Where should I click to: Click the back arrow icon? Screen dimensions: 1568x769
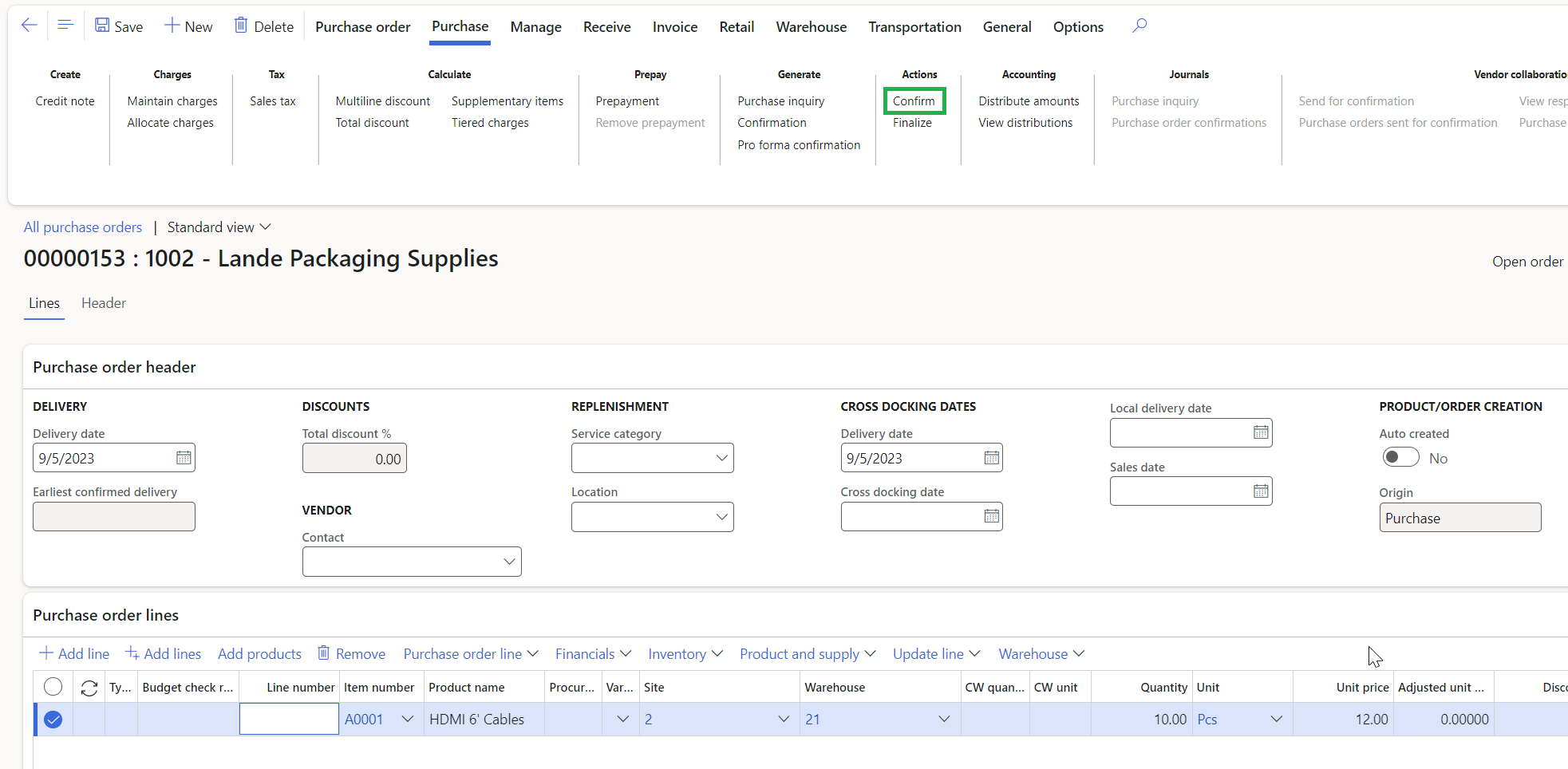pos(29,26)
